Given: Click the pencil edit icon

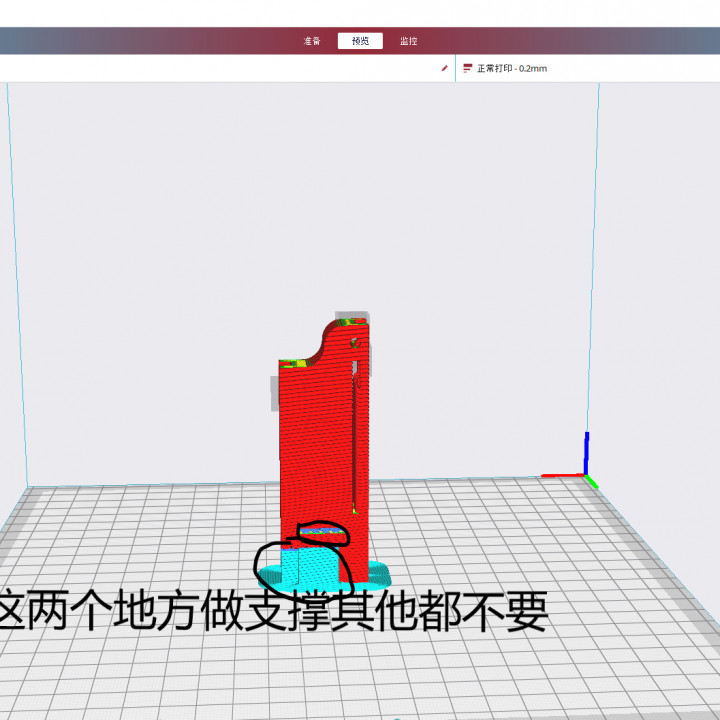Looking at the screenshot, I should tap(444, 68).
